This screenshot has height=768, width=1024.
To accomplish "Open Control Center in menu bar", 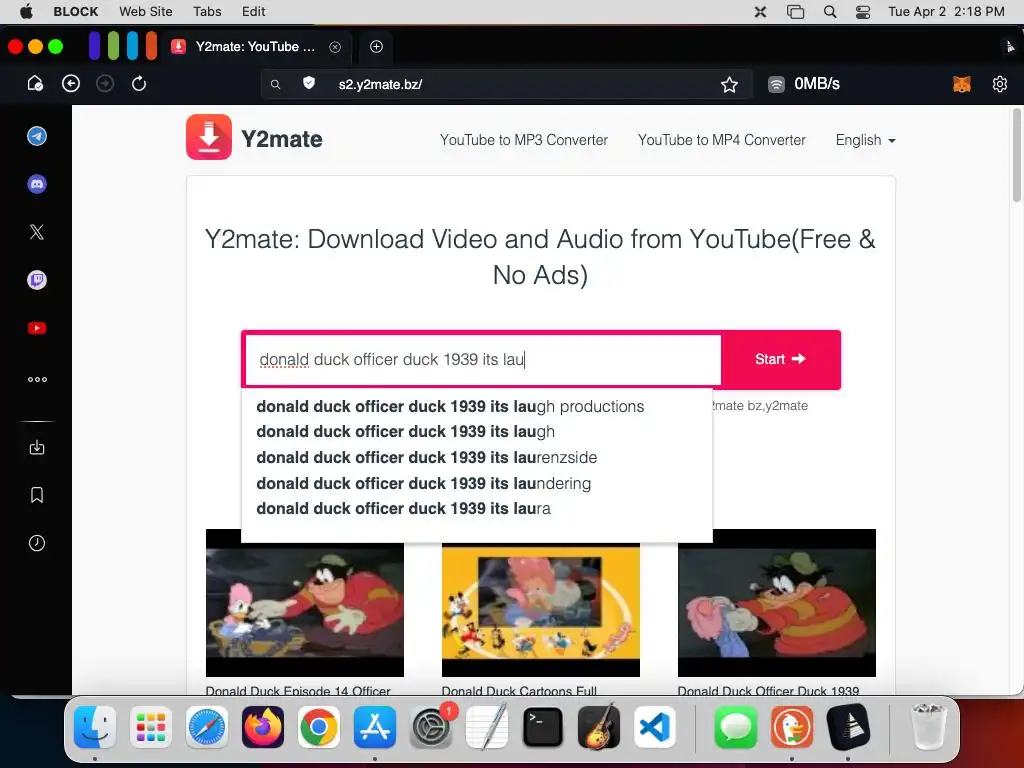I will click(863, 12).
